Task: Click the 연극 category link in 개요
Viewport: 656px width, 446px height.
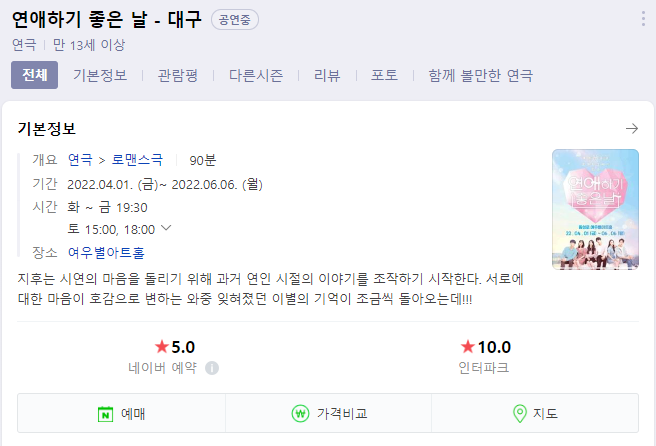Action: click(80, 160)
